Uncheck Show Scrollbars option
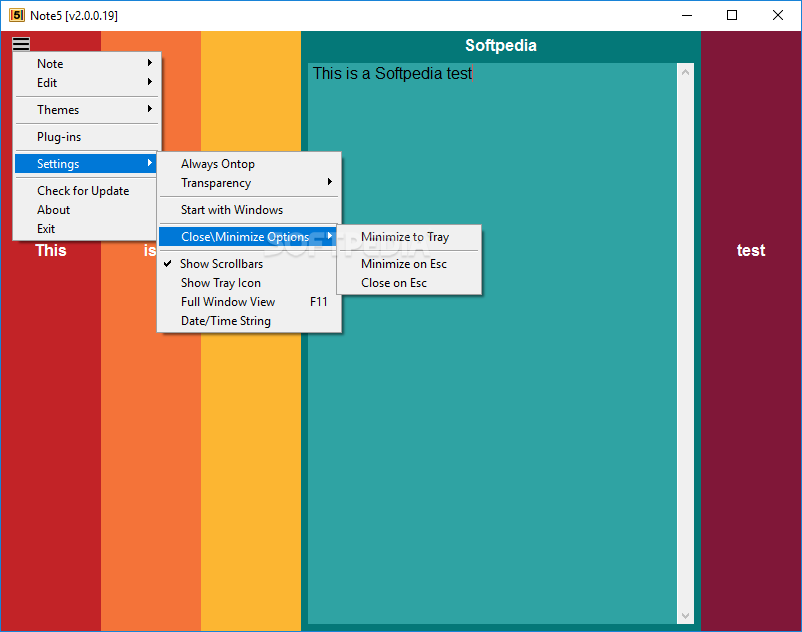 pos(249,264)
